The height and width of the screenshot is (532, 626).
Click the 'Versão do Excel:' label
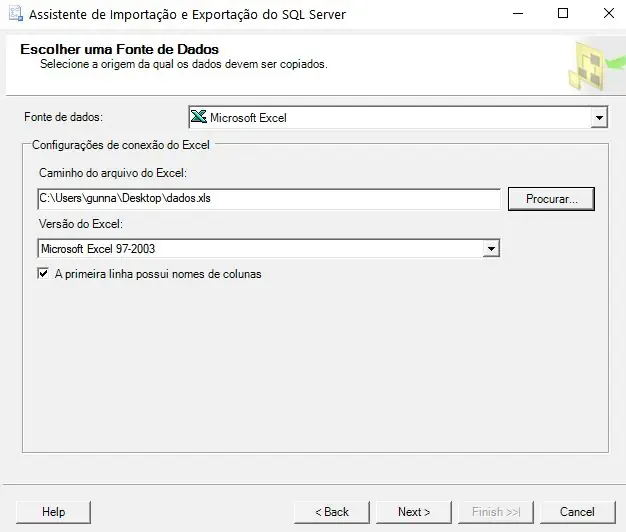81,224
